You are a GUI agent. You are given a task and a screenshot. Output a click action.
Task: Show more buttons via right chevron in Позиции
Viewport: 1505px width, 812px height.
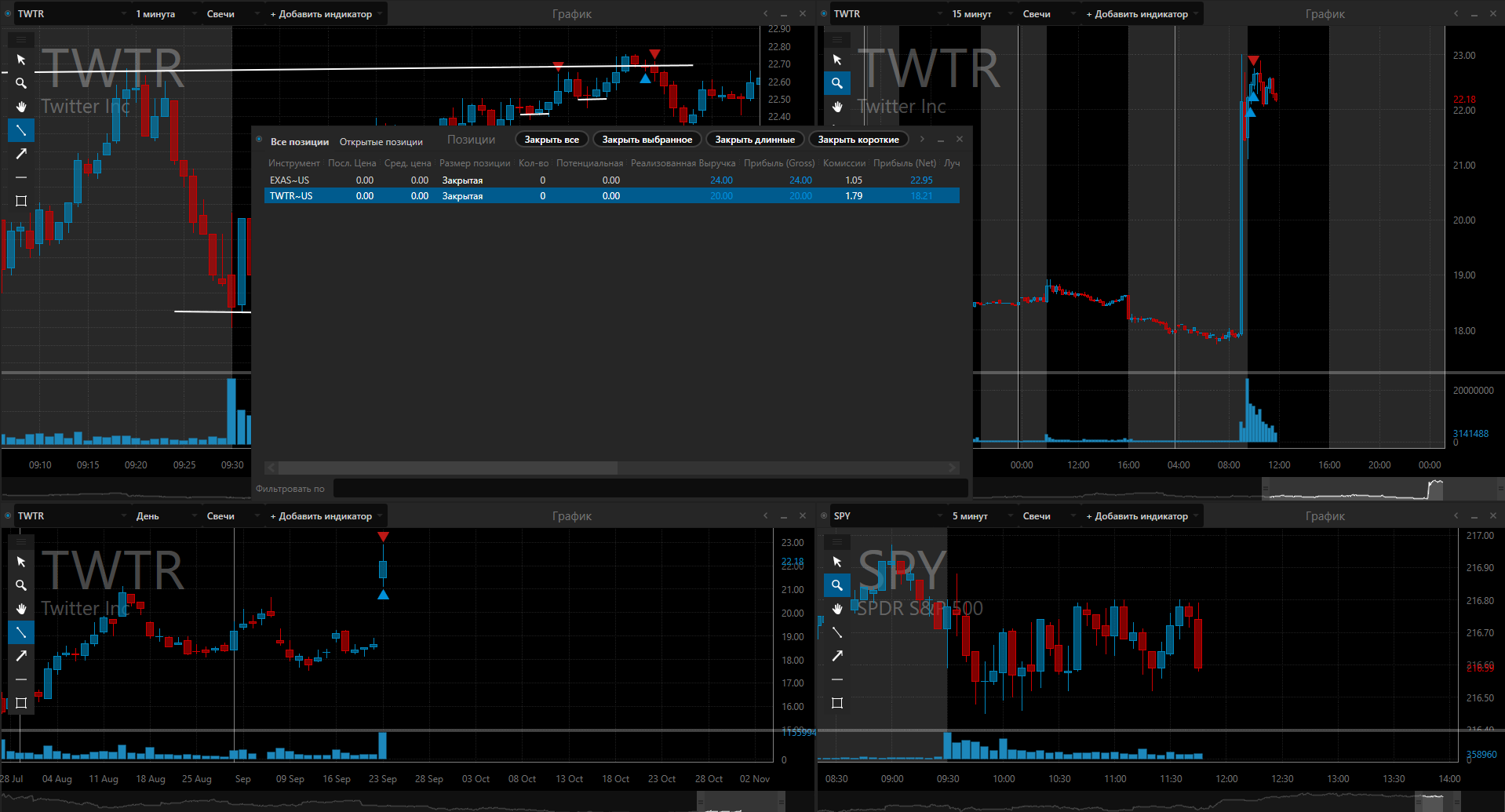[922, 140]
